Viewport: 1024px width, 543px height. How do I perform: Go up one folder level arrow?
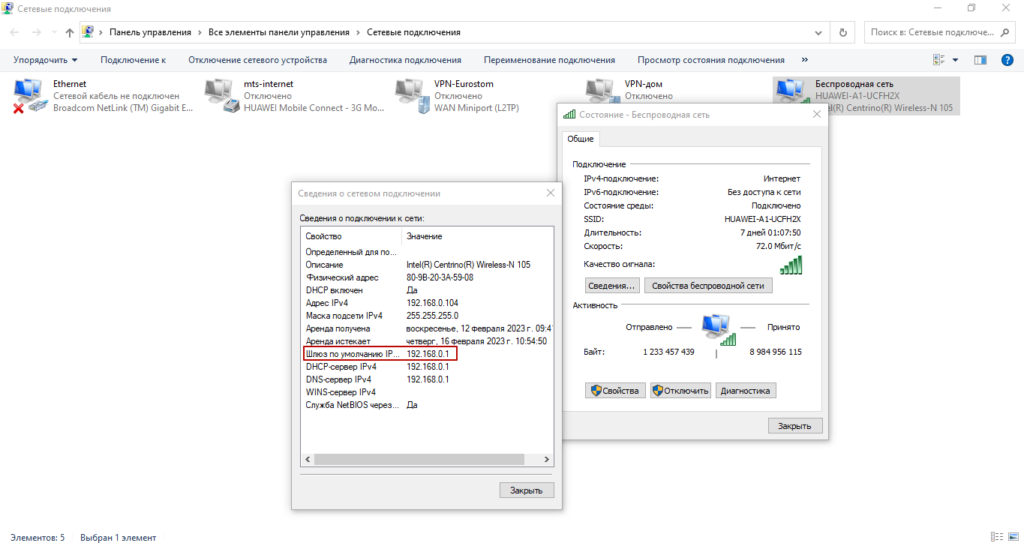tap(69, 32)
